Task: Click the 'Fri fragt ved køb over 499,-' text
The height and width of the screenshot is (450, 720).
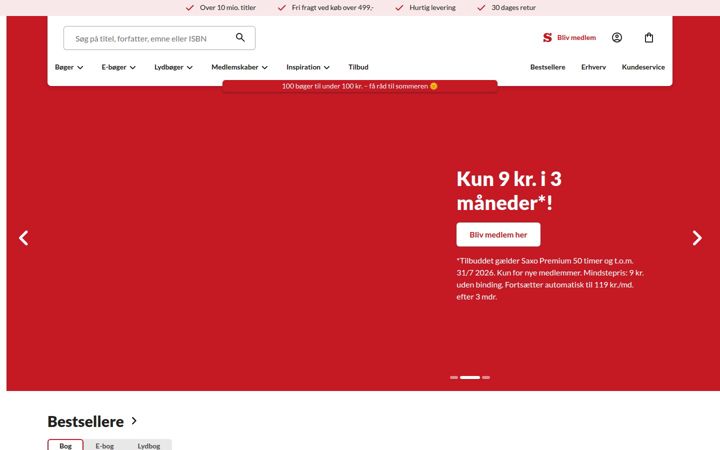Action: [332, 8]
